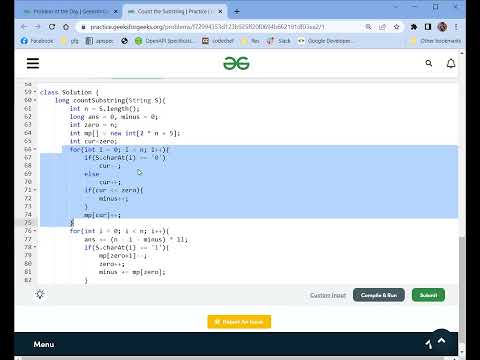
Task: Close the Count the Substring tab
Action: 220,12
